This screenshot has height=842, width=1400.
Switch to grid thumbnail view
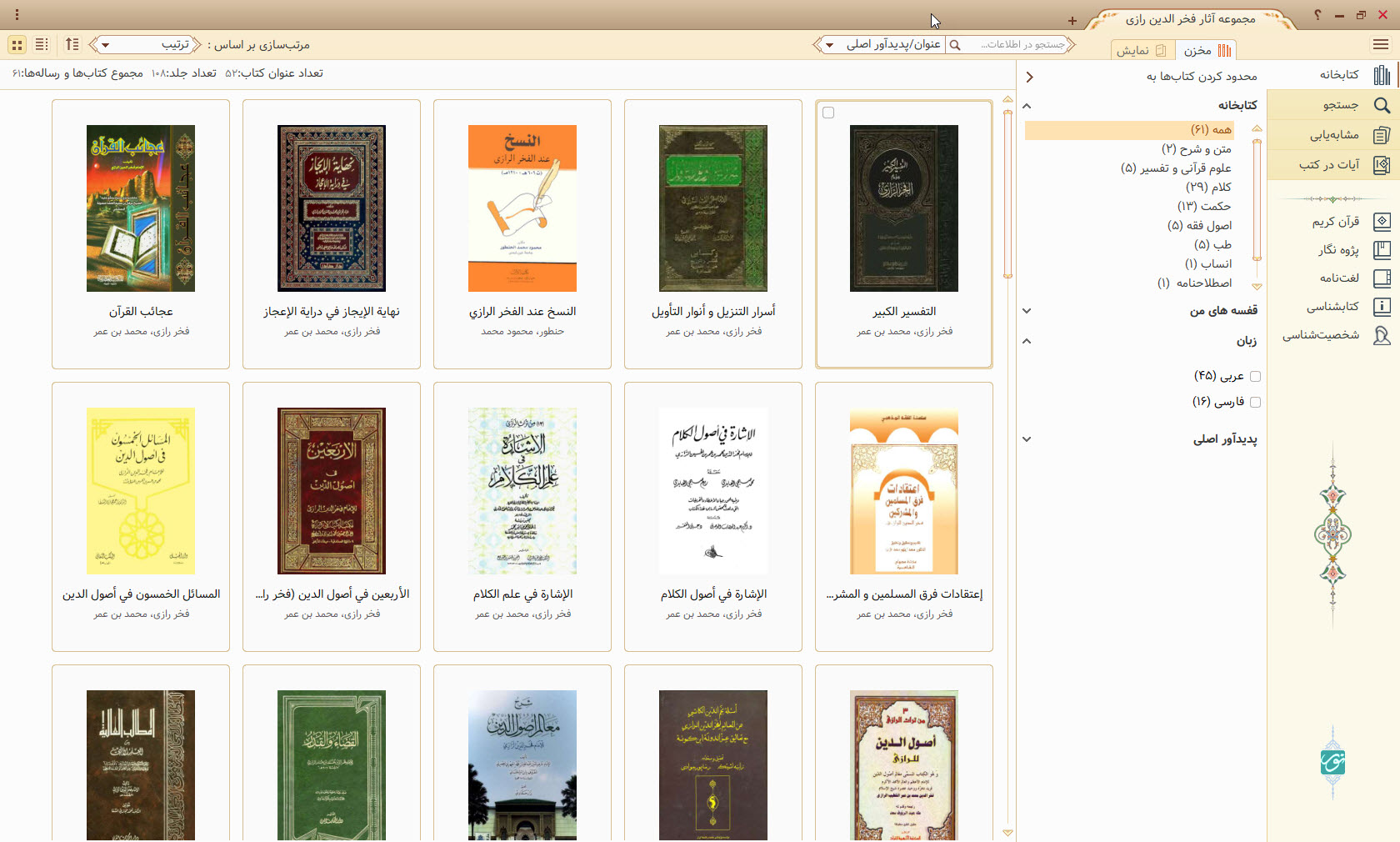[17, 44]
